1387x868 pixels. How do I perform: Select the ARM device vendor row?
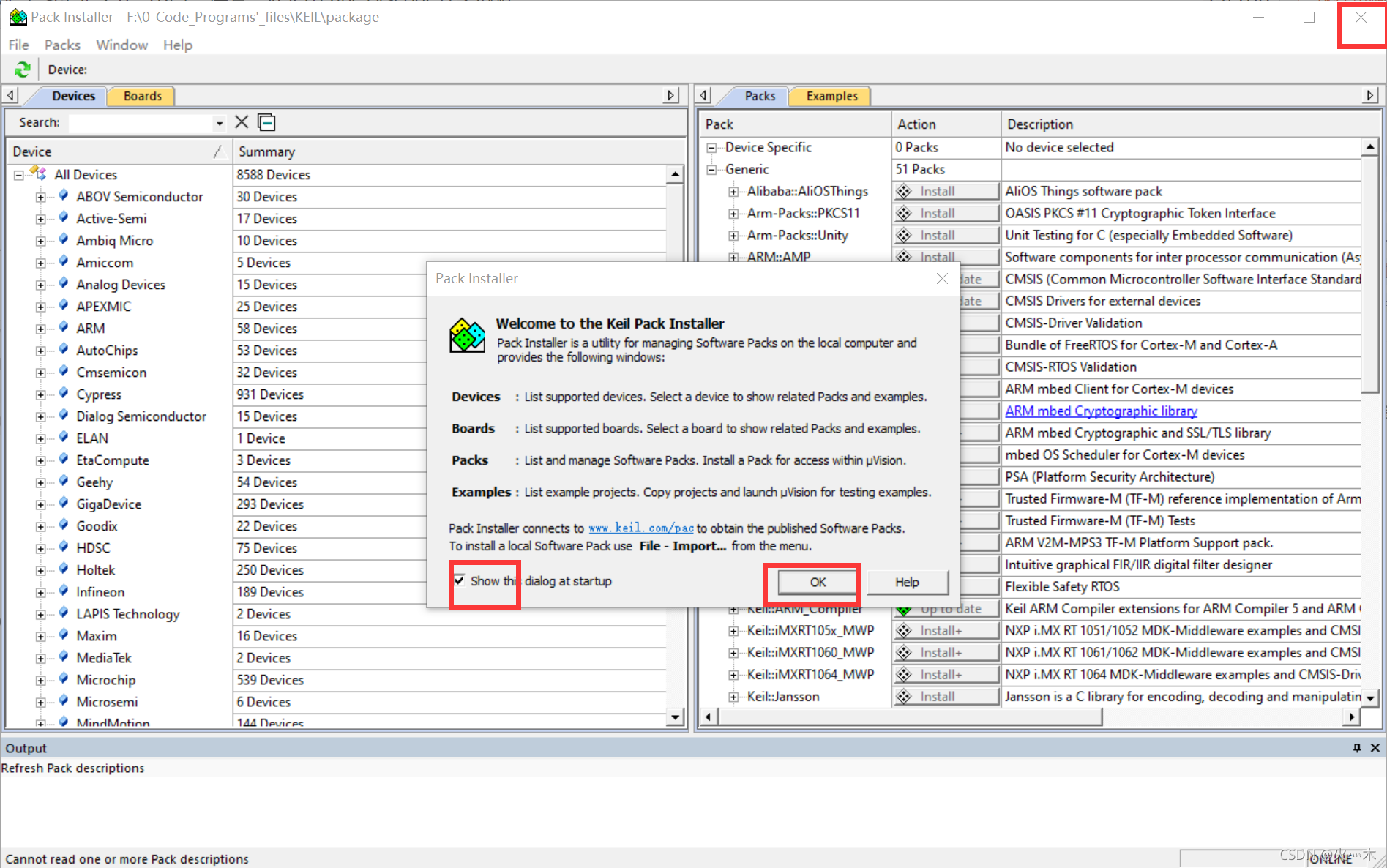[x=91, y=328]
